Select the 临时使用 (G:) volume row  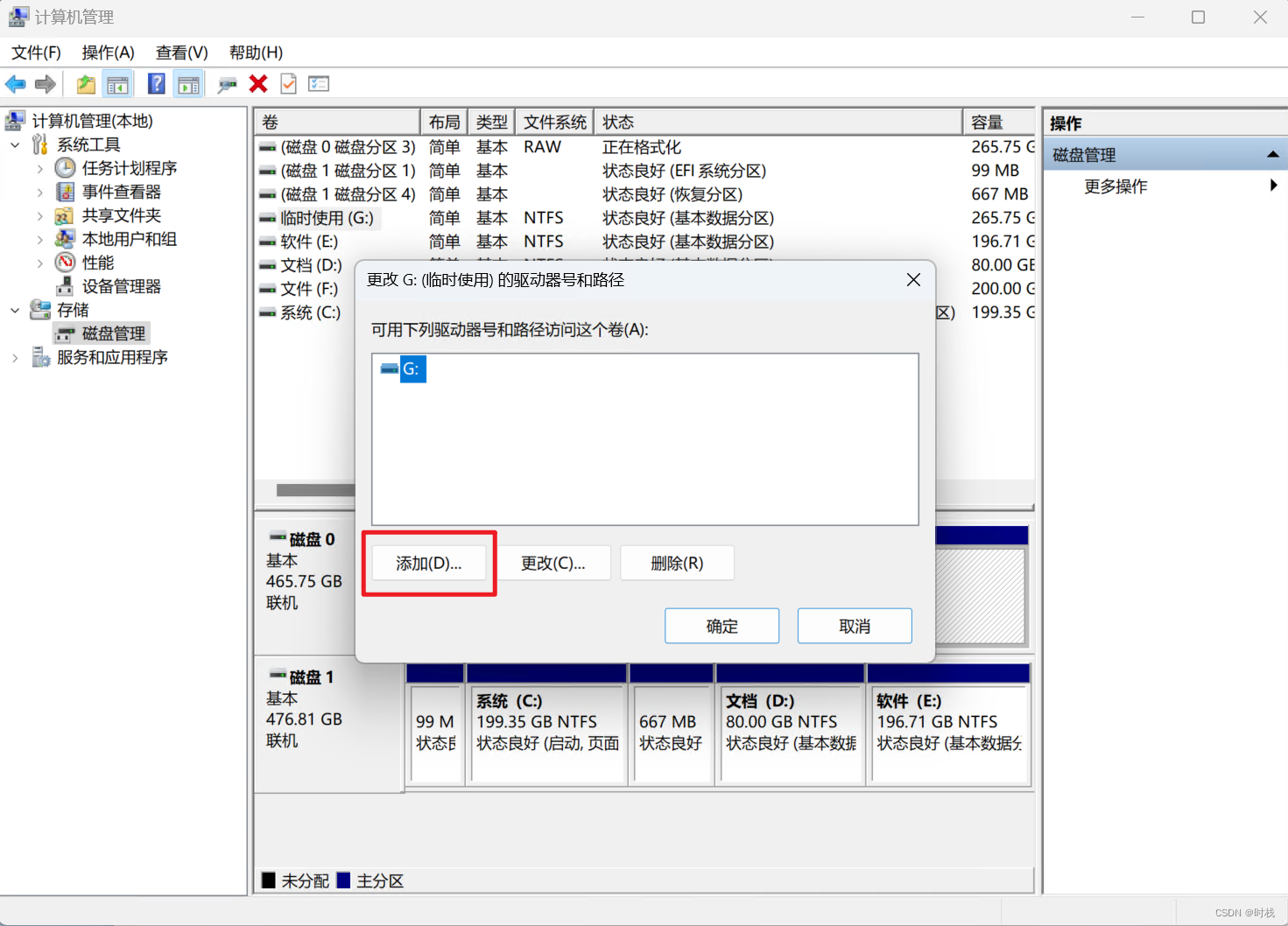pyautogui.click(x=645, y=218)
